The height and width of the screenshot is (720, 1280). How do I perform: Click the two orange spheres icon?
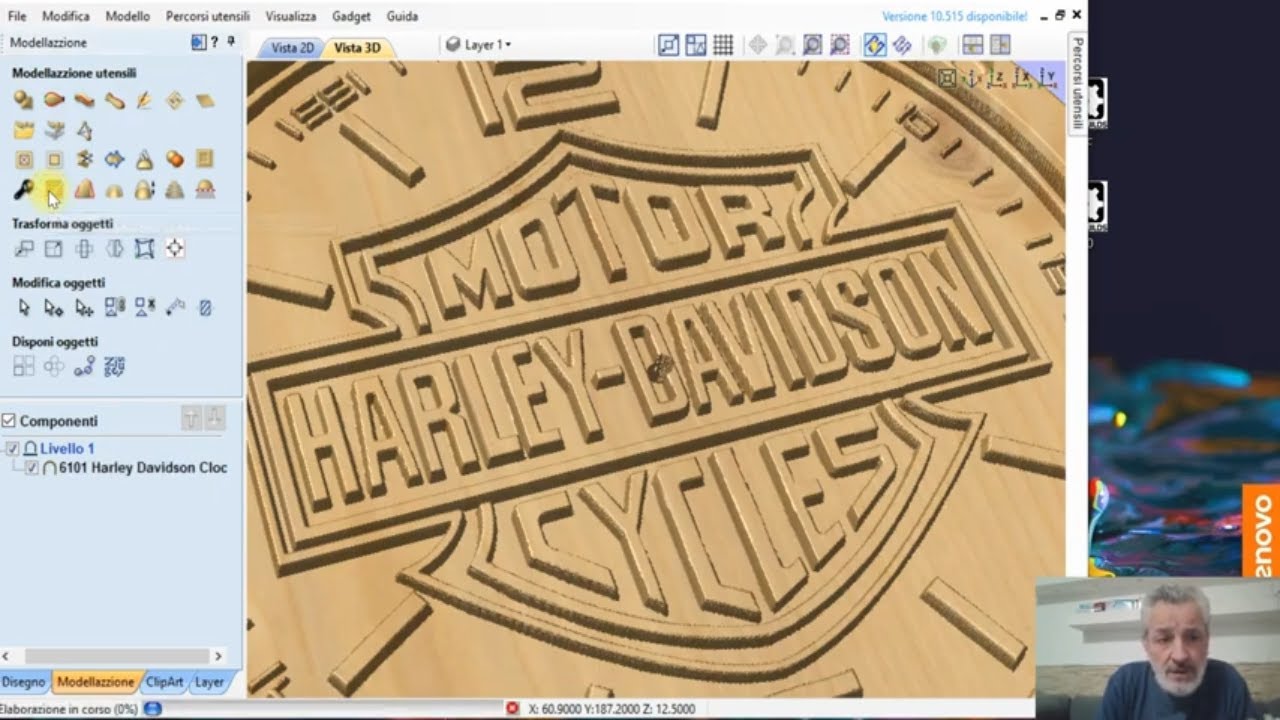[174, 159]
